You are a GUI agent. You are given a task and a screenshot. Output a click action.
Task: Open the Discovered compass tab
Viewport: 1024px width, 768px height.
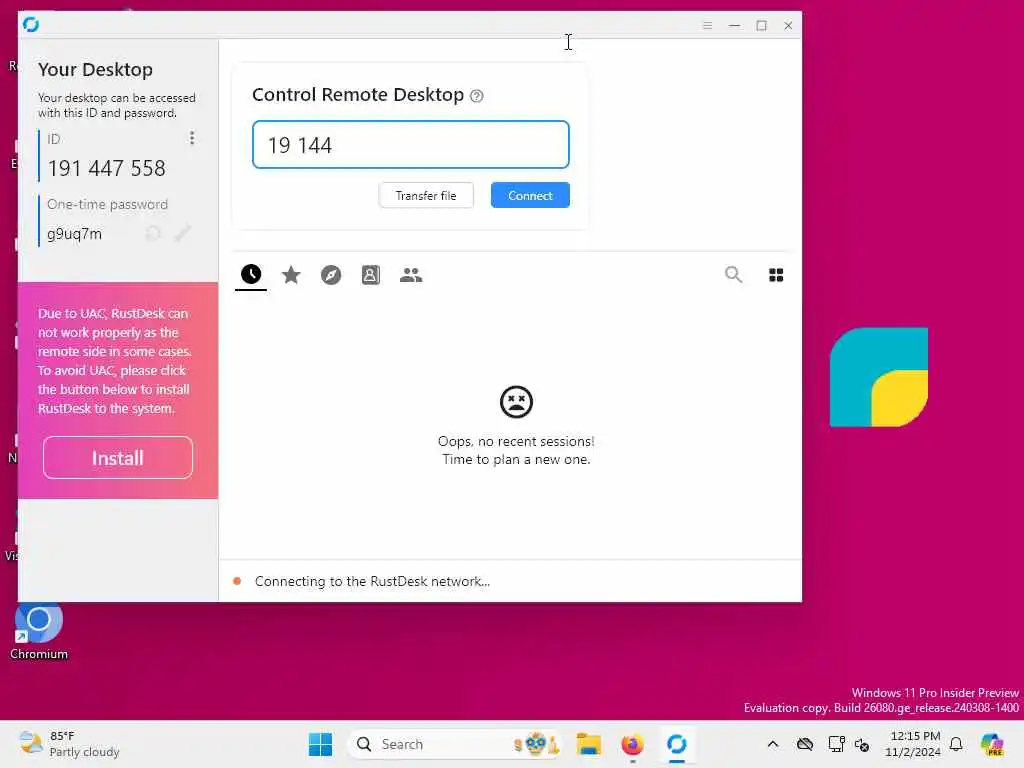click(x=331, y=275)
